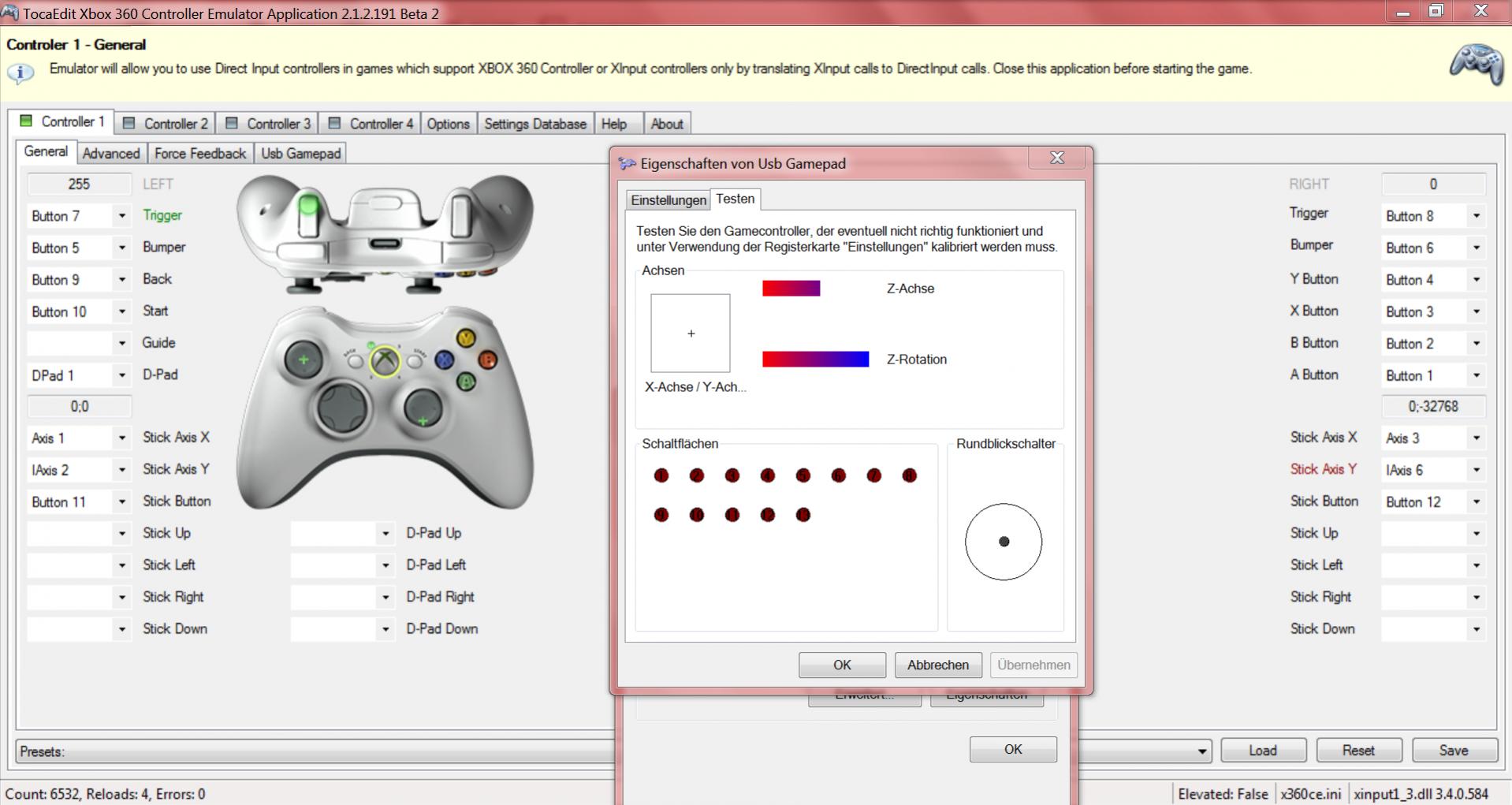Click the Controller 2 tab status square

(x=129, y=123)
